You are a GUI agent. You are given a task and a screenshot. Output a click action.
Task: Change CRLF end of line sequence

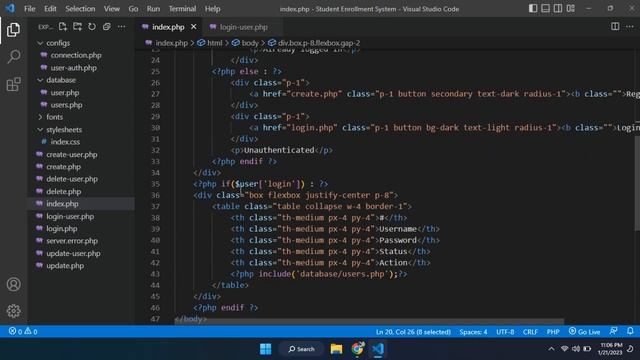coord(530,331)
